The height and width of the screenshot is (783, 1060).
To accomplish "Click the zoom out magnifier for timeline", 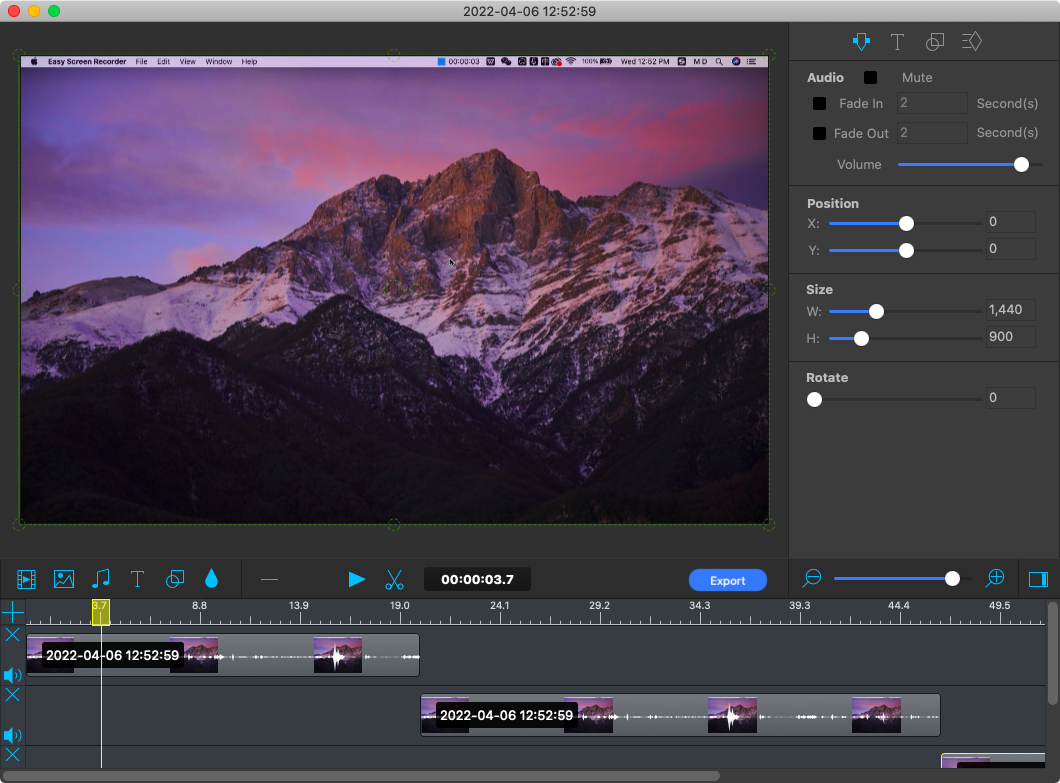I will click(x=812, y=578).
